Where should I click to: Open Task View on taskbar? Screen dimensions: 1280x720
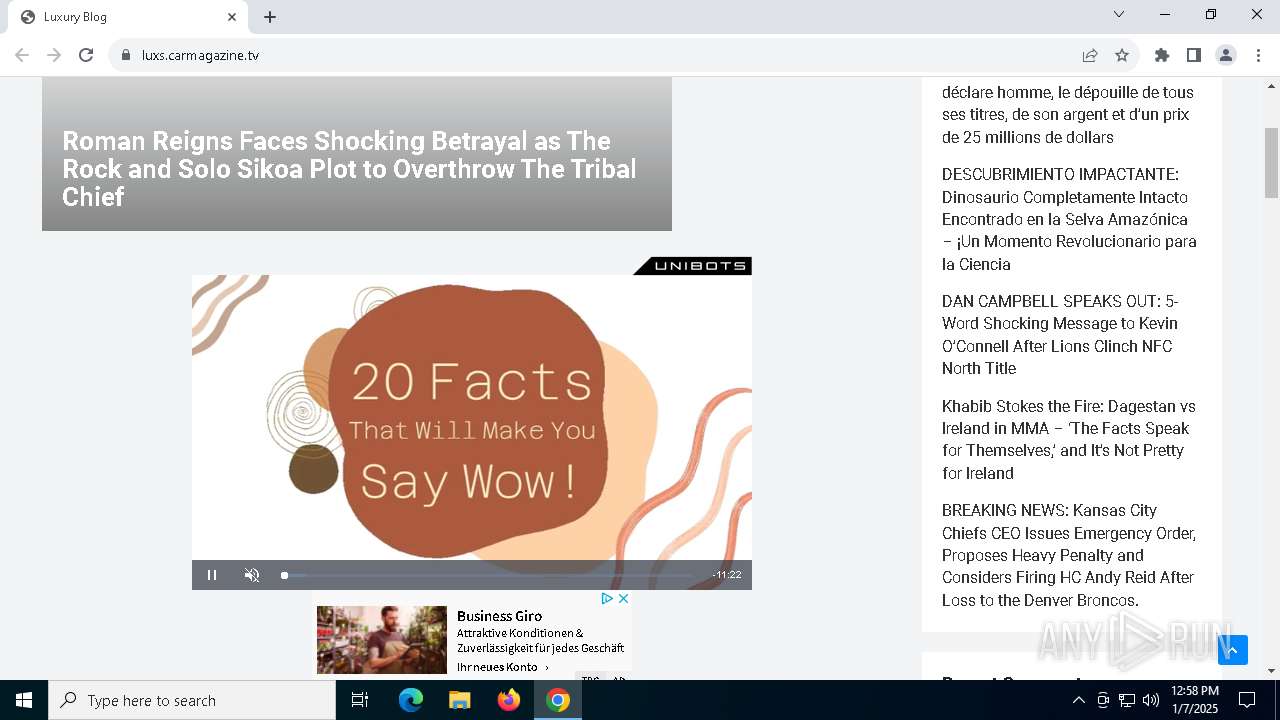tap(360, 700)
